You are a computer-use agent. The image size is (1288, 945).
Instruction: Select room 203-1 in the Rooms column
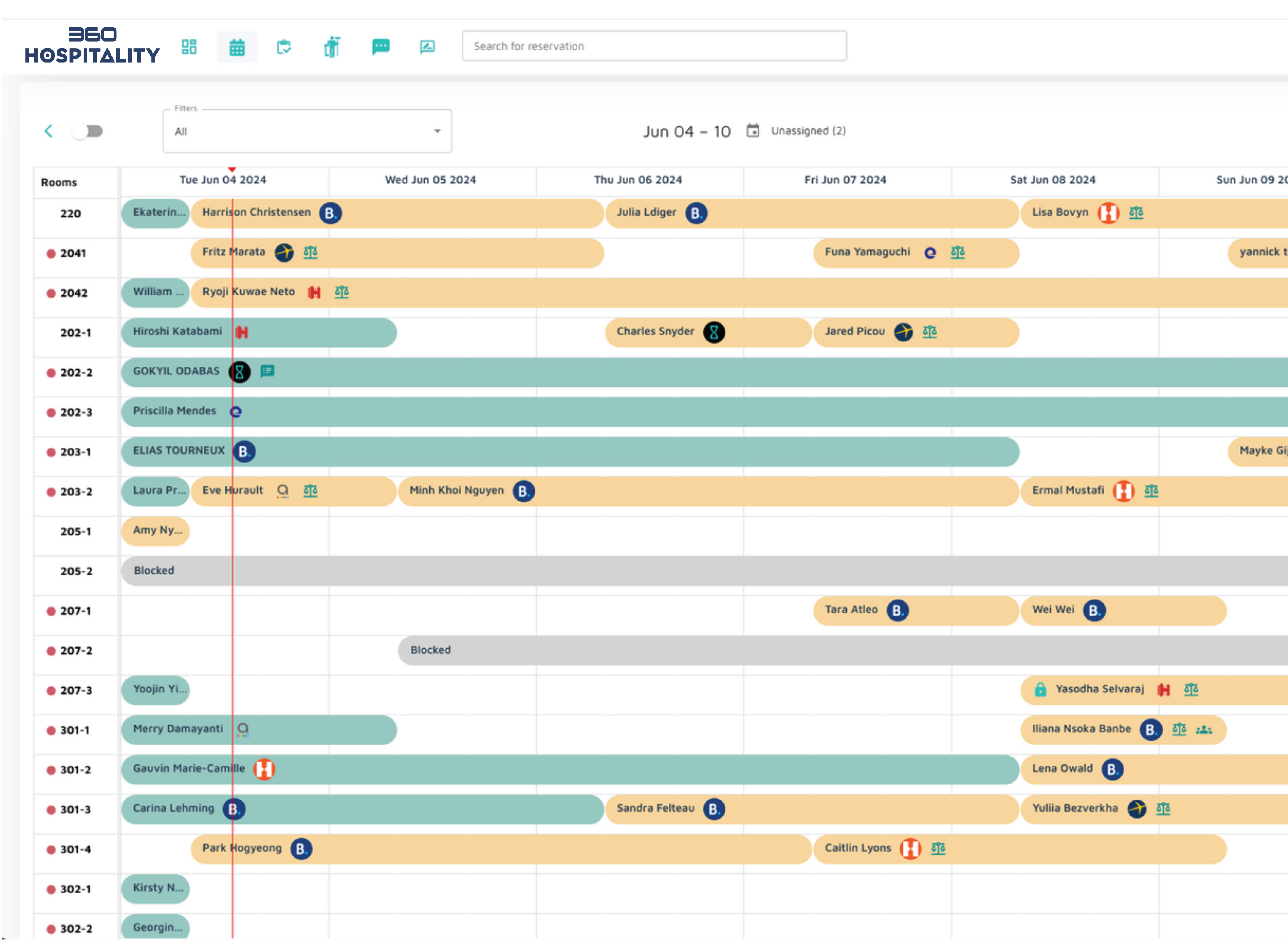[76, 452]
